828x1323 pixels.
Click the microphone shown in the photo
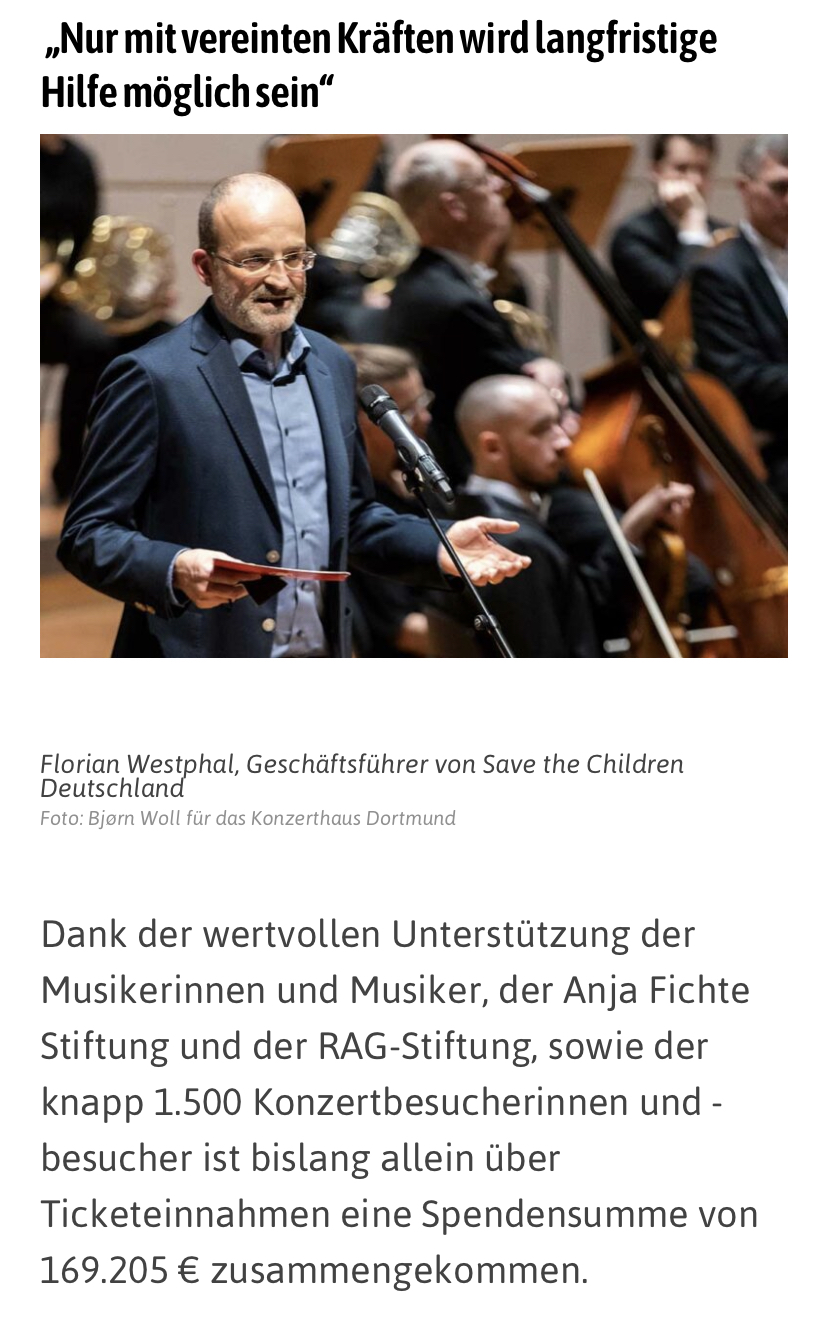(405, 440)
